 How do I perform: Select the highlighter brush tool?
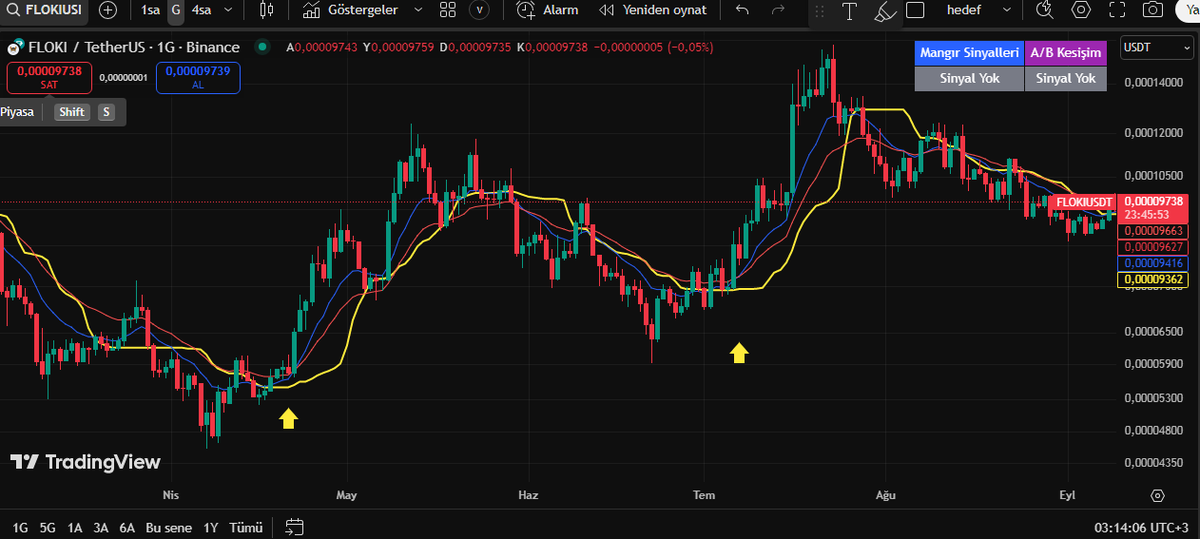[x=883, y=11]
